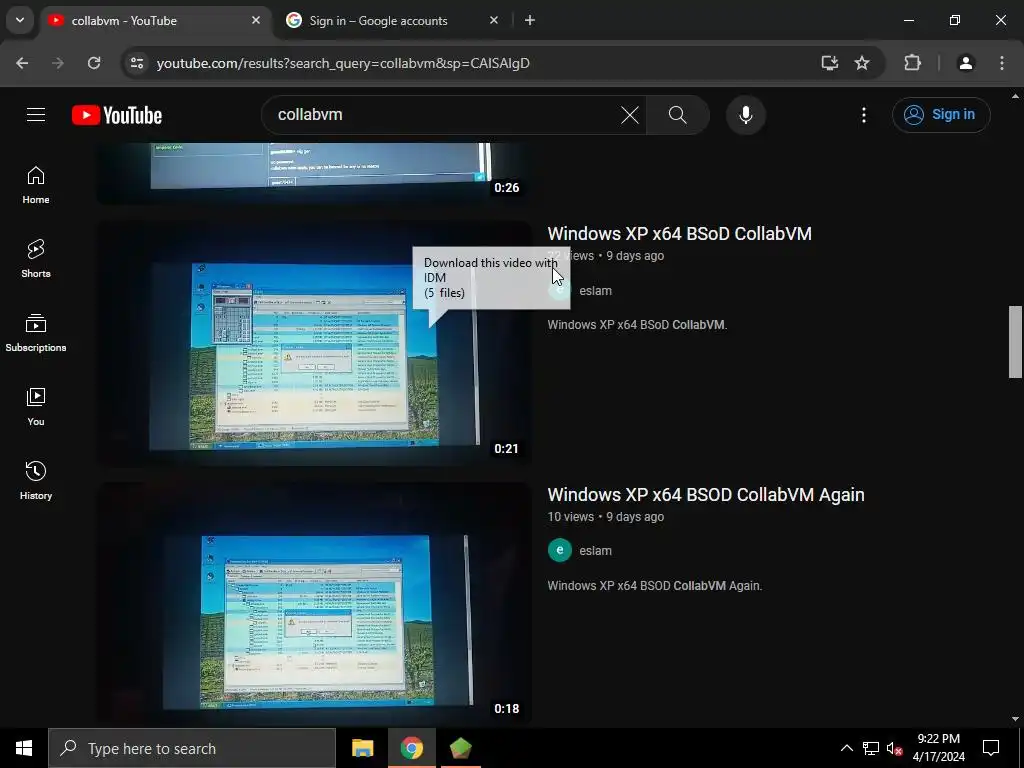Screen dimensions: 1024x768
Task: Click the Sign in button
Action: pos(941,115)
